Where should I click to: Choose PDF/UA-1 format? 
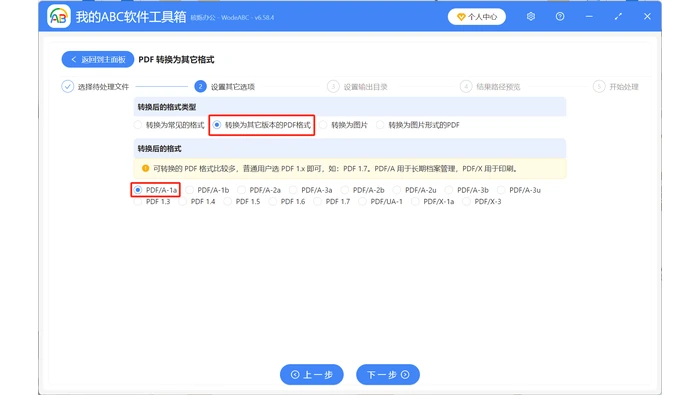coord(381,202)
